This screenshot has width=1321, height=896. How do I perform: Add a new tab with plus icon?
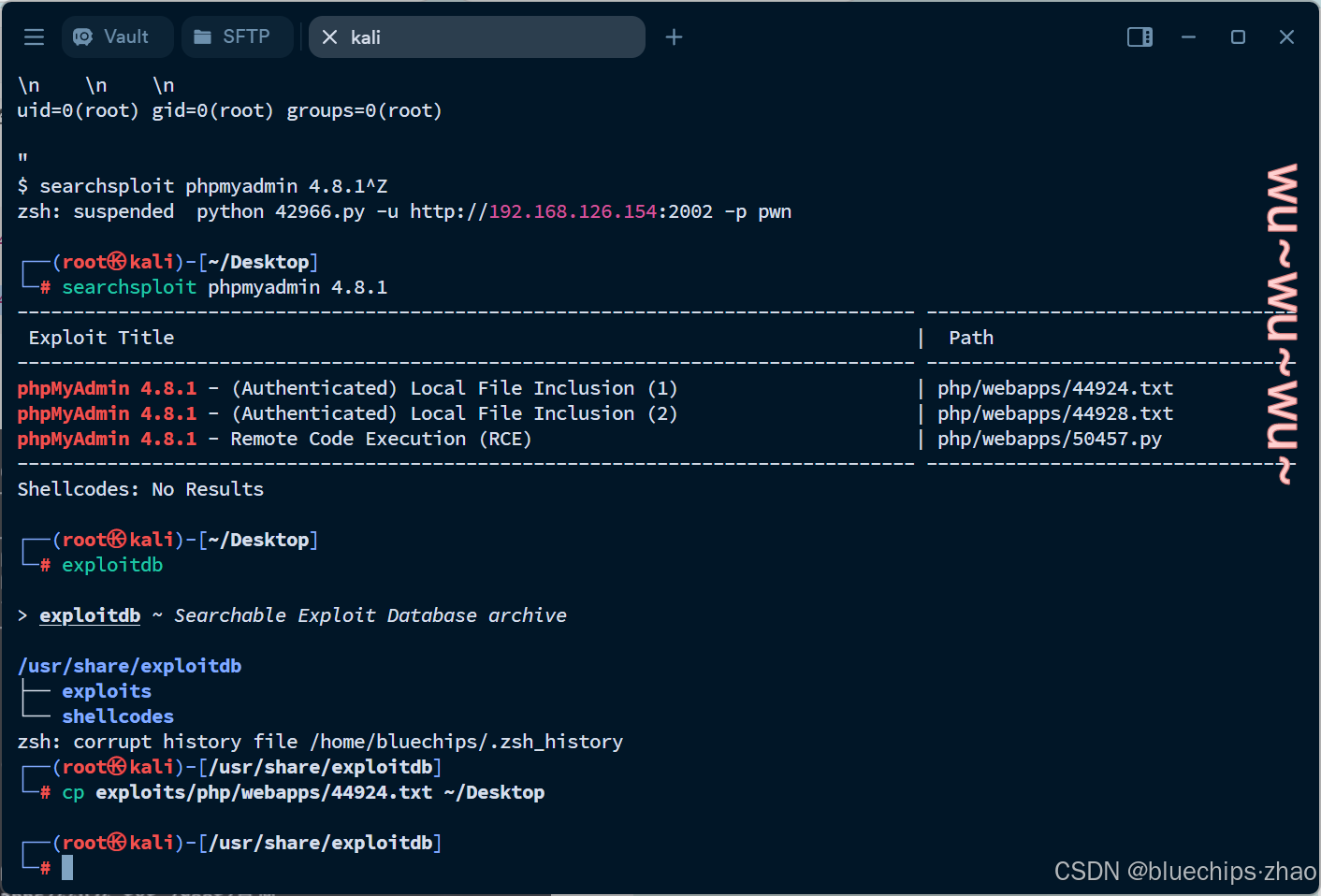(674, 36)
